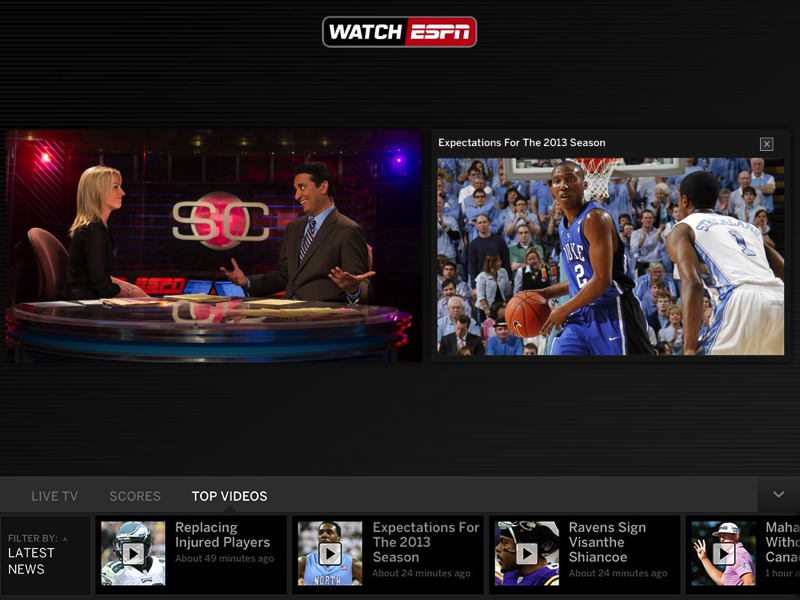Close the Expectations For The 2013 Season panel
The width and height of the screenshot is (800, 600).
(x=766, y=144)
